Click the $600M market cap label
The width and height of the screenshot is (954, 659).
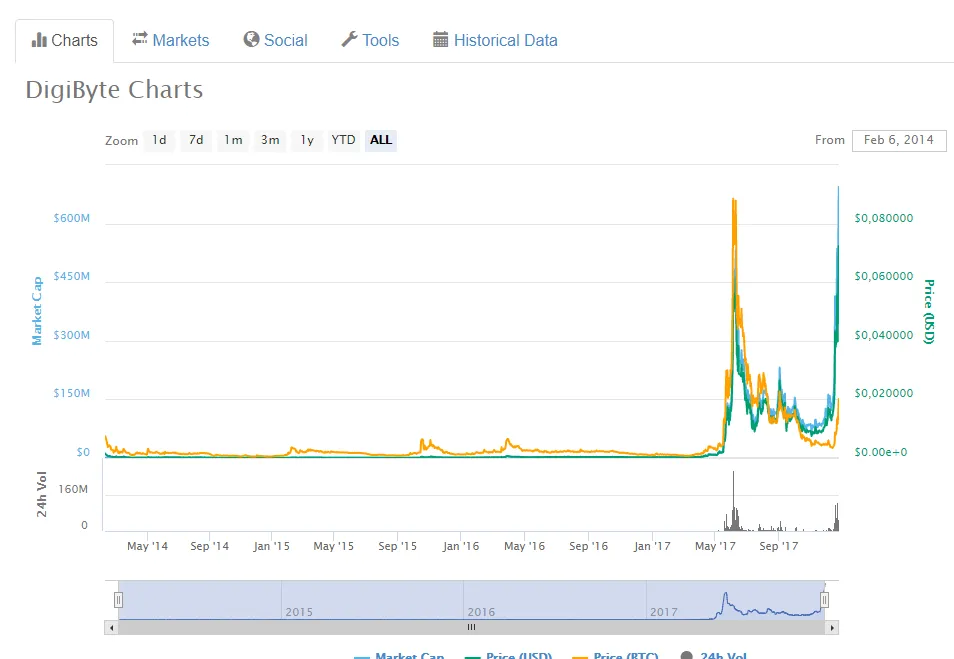pos(71,218)
